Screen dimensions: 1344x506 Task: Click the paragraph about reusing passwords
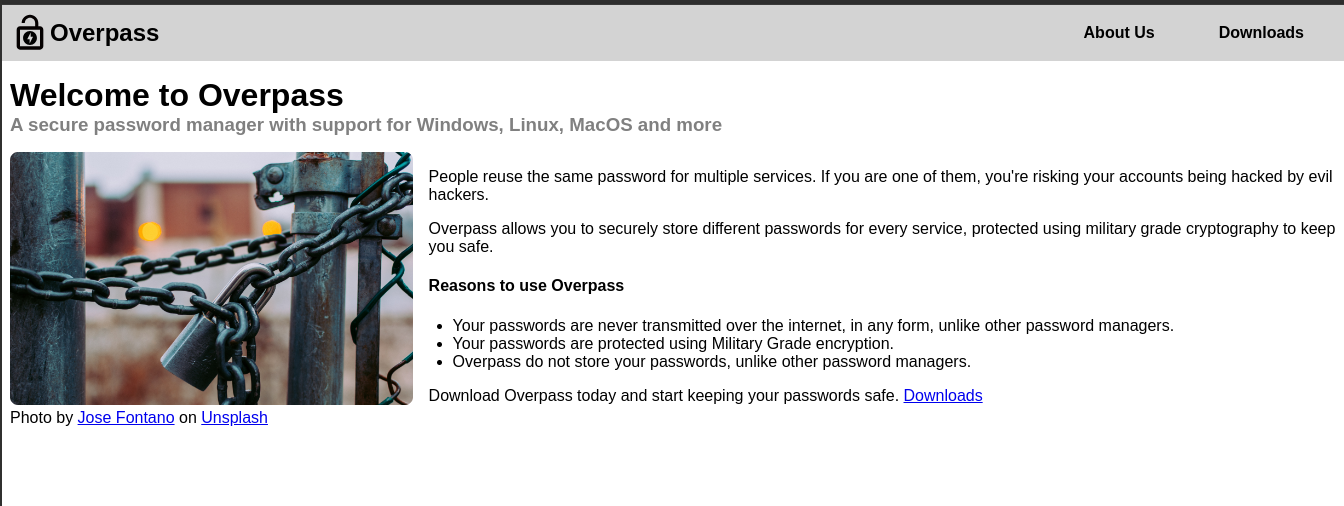coord(881,186)
